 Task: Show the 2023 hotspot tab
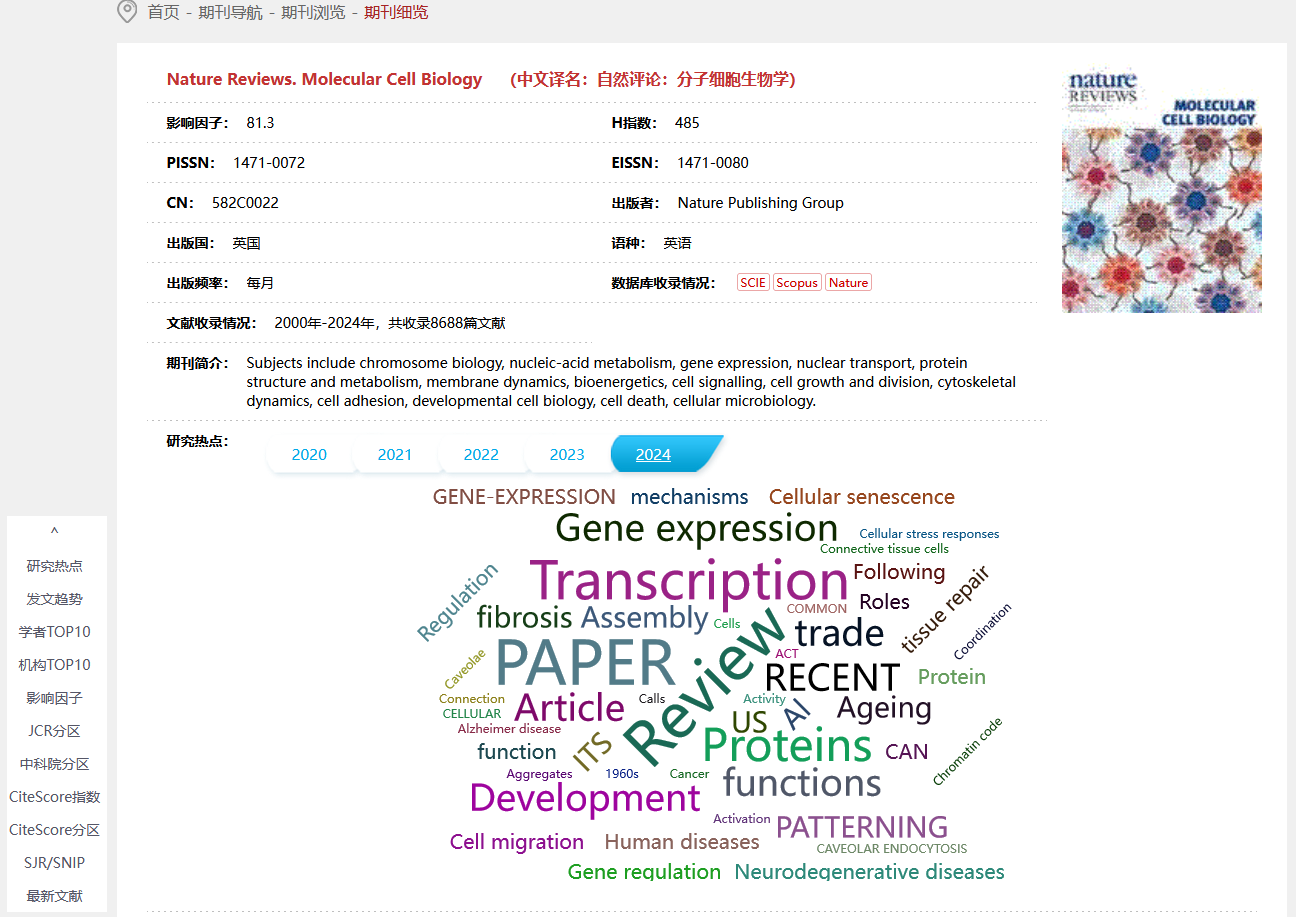click(567, 454)
